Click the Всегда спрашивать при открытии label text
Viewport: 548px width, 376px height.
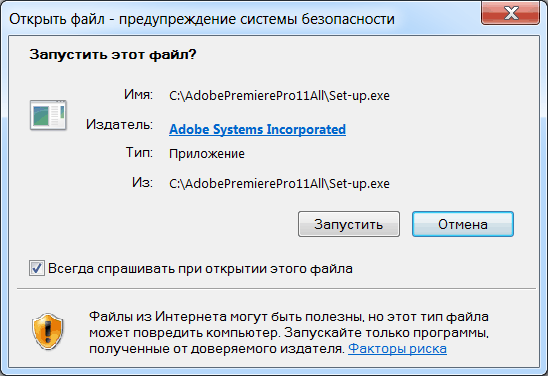200,269
